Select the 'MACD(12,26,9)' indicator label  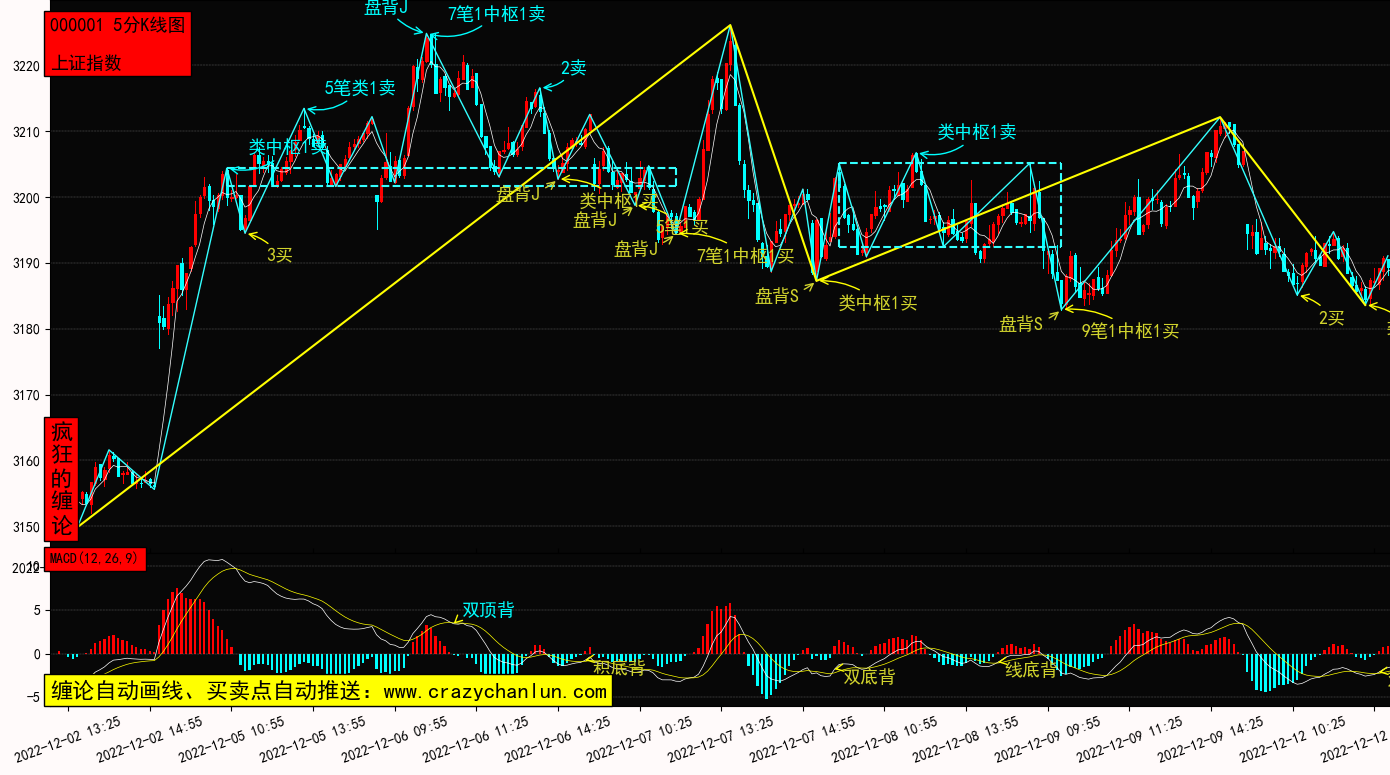coord(95,558)
